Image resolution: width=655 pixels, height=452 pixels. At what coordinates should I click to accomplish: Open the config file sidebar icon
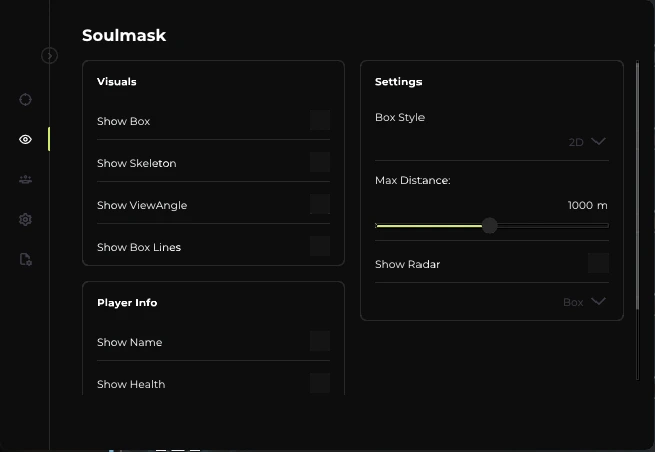click(25, 259)
